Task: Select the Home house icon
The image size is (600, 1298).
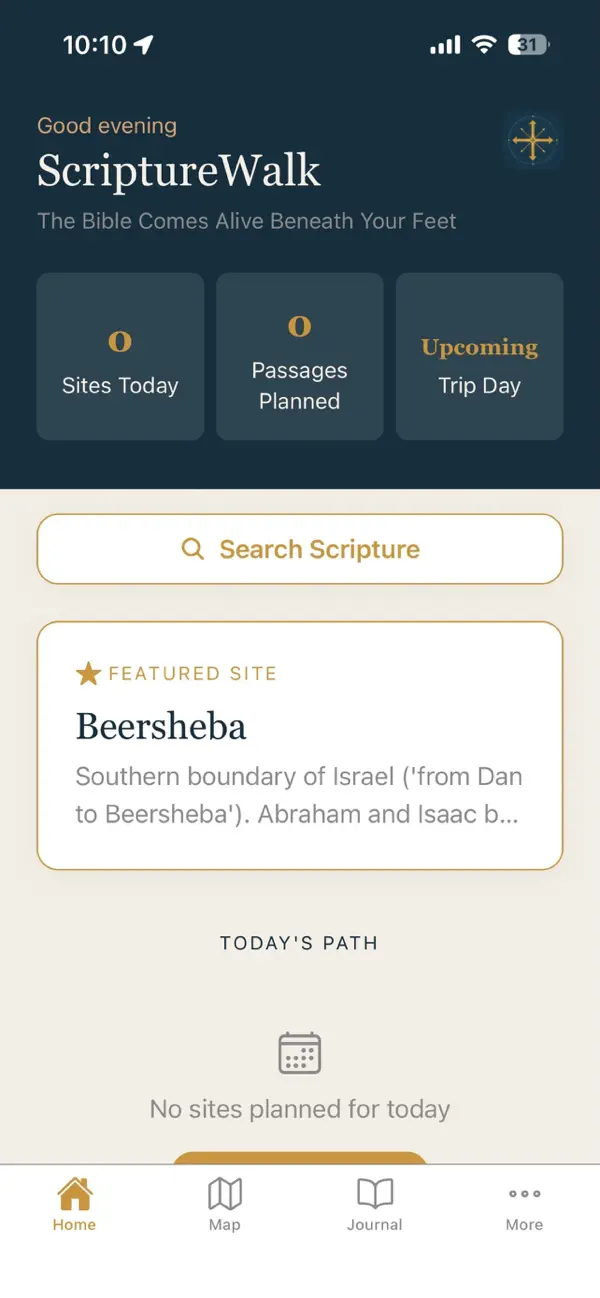Action: (74, 1192)
